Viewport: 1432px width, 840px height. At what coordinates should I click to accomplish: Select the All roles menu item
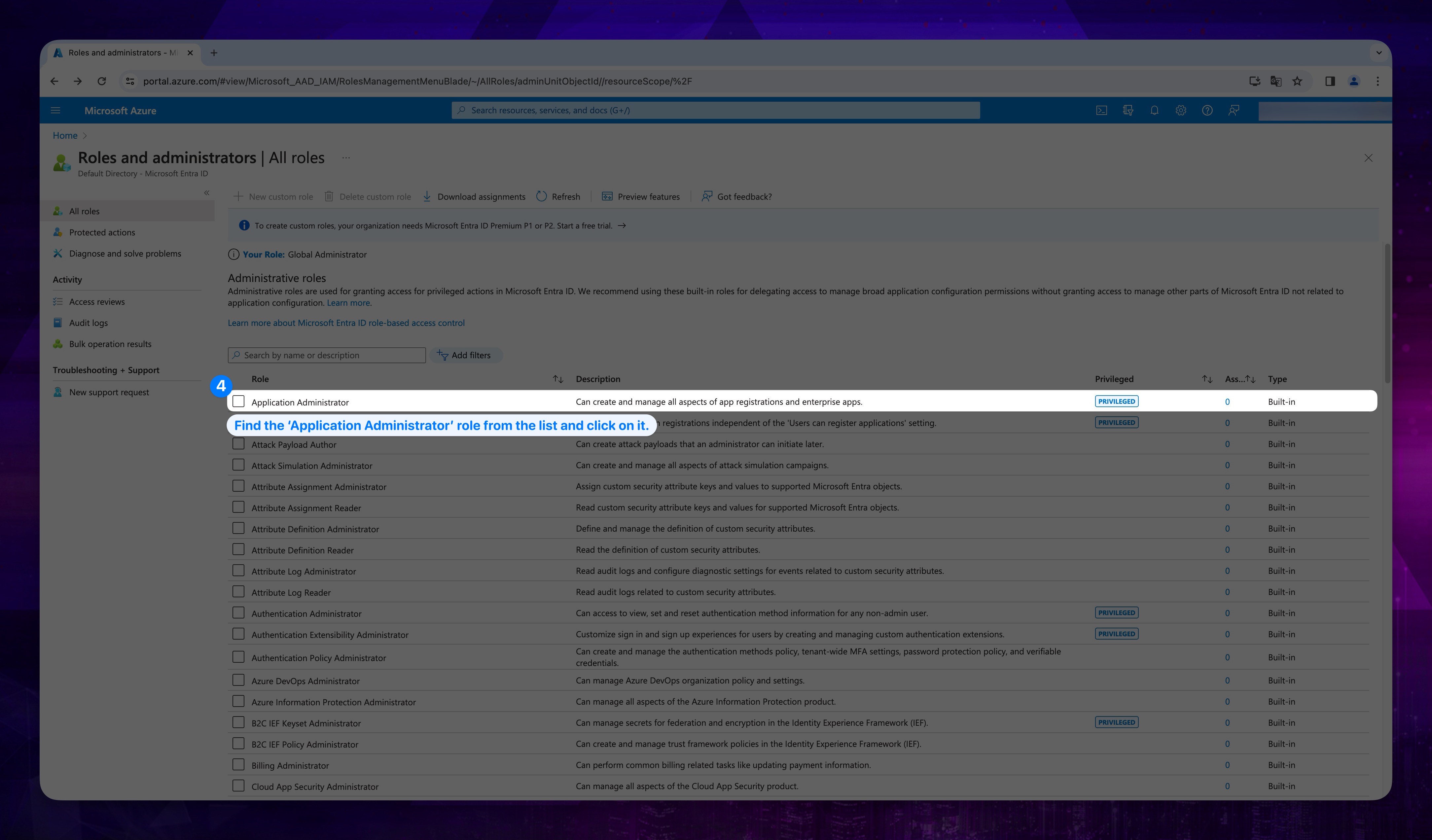pos(84,211)
